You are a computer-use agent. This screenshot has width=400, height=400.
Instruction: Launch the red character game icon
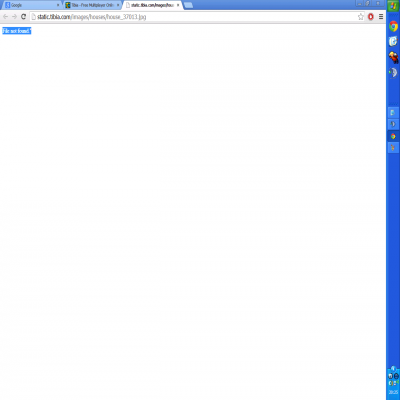[x=393, y=57]
